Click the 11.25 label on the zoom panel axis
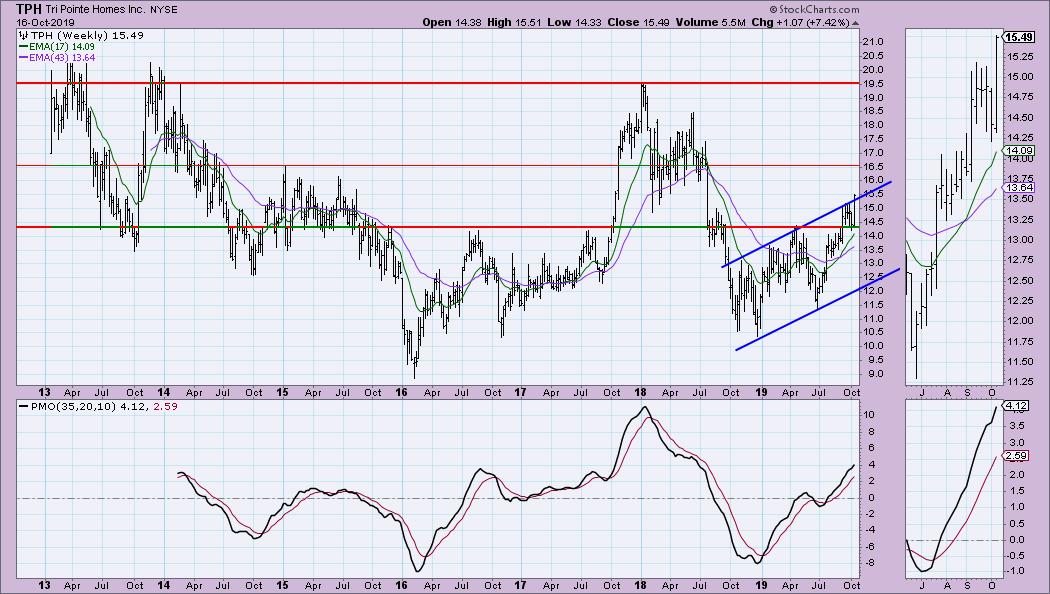This screenshot has height=594, width=1050. point(1019,381)
